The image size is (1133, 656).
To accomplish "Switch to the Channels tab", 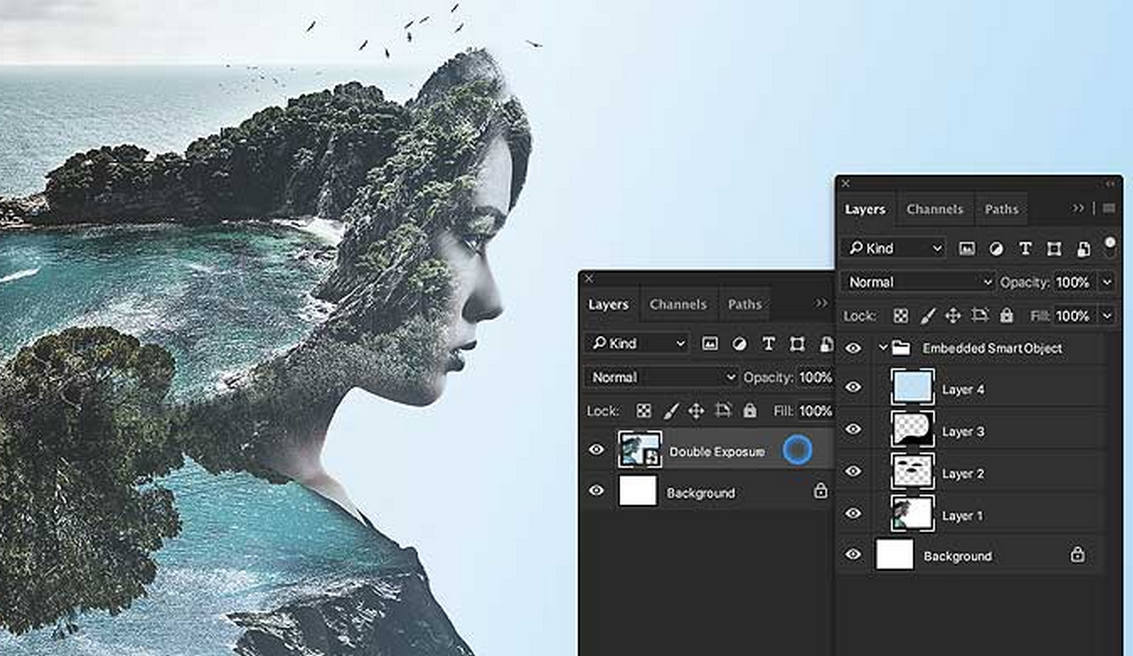I will tap(935, 209).
